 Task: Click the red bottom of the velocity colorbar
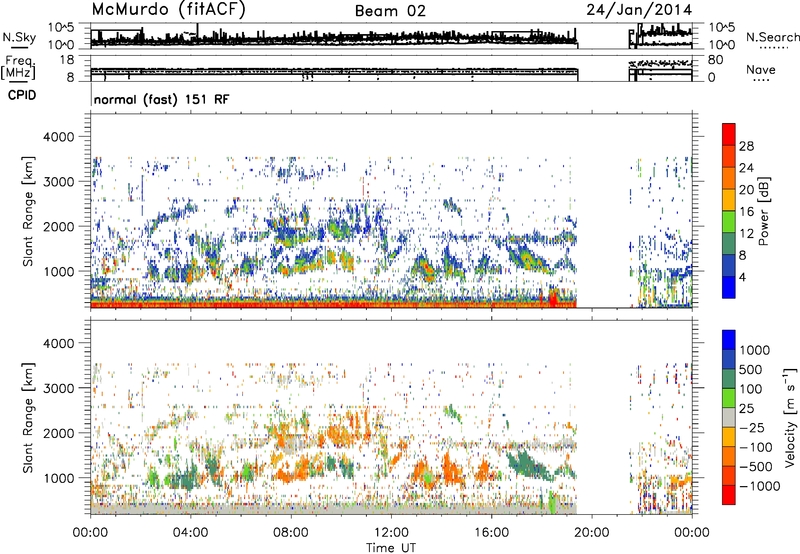(x=729, y=495)
